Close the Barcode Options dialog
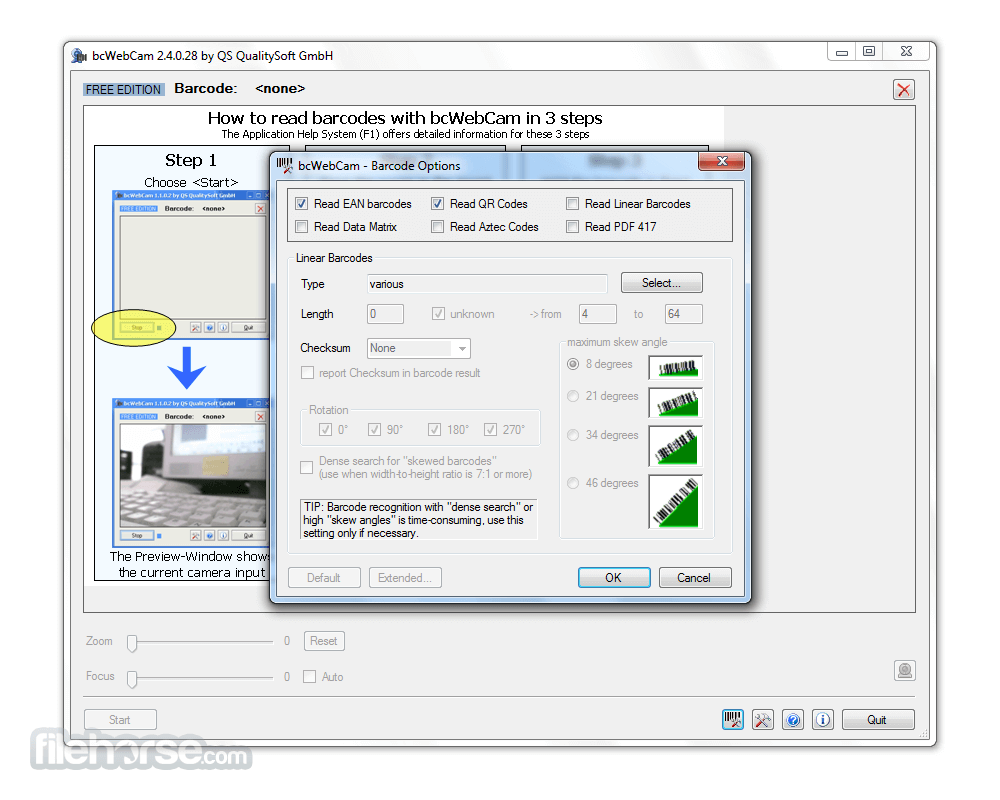 [x=722, y=161]
